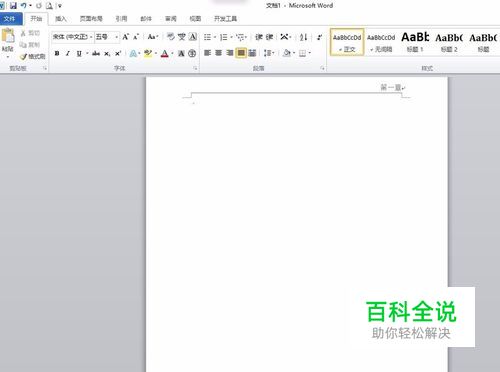The width and height of the screenshot is (500, 372).
Task: Open the Paragraph group dialog launcher
Action: [322, 68]
